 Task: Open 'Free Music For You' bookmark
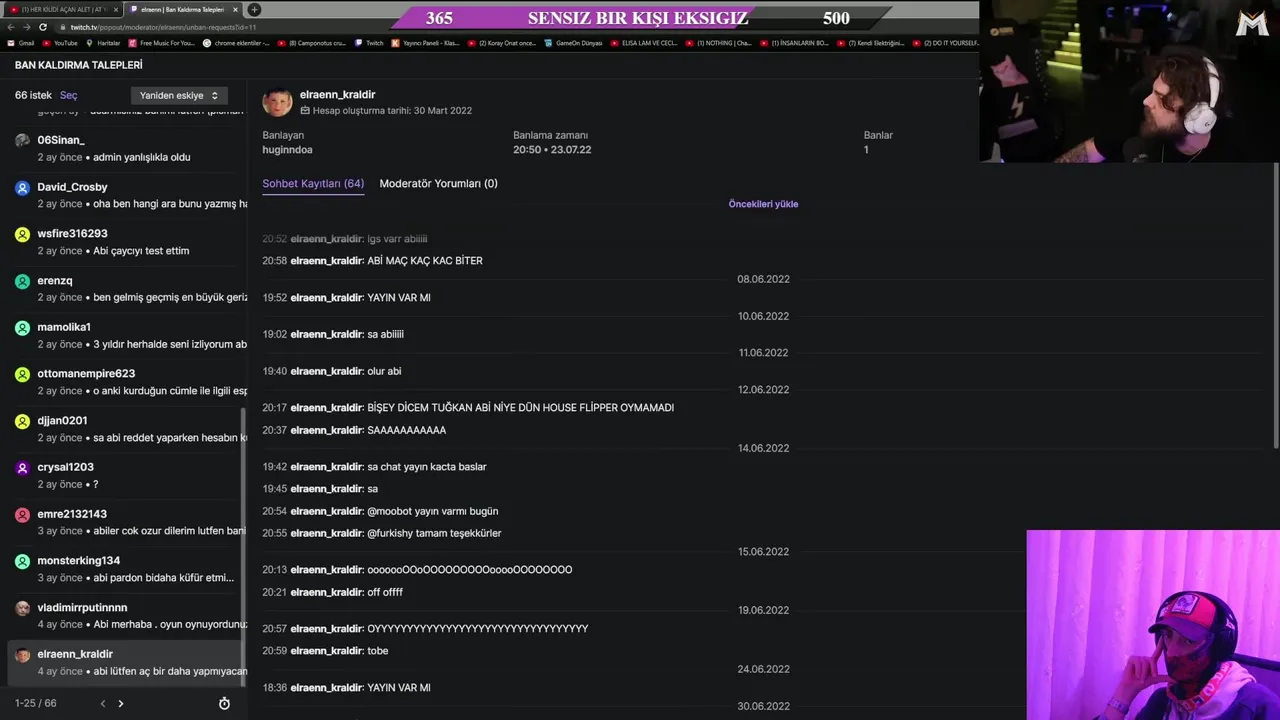(162, 43)
